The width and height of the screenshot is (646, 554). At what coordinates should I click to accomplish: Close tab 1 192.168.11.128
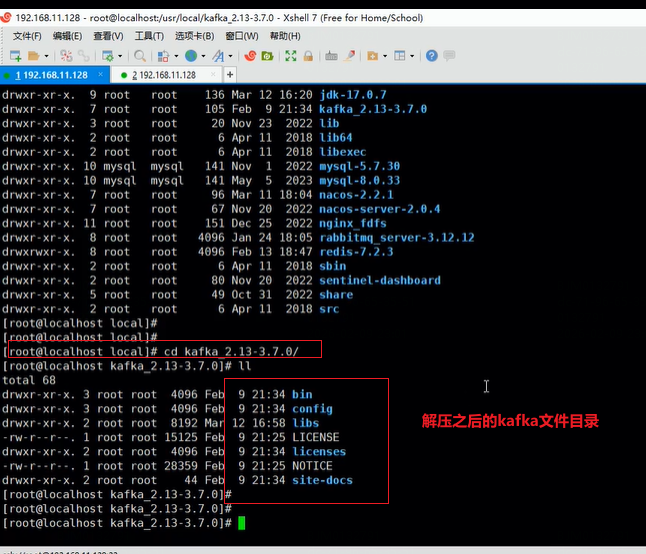click(101, 74)
